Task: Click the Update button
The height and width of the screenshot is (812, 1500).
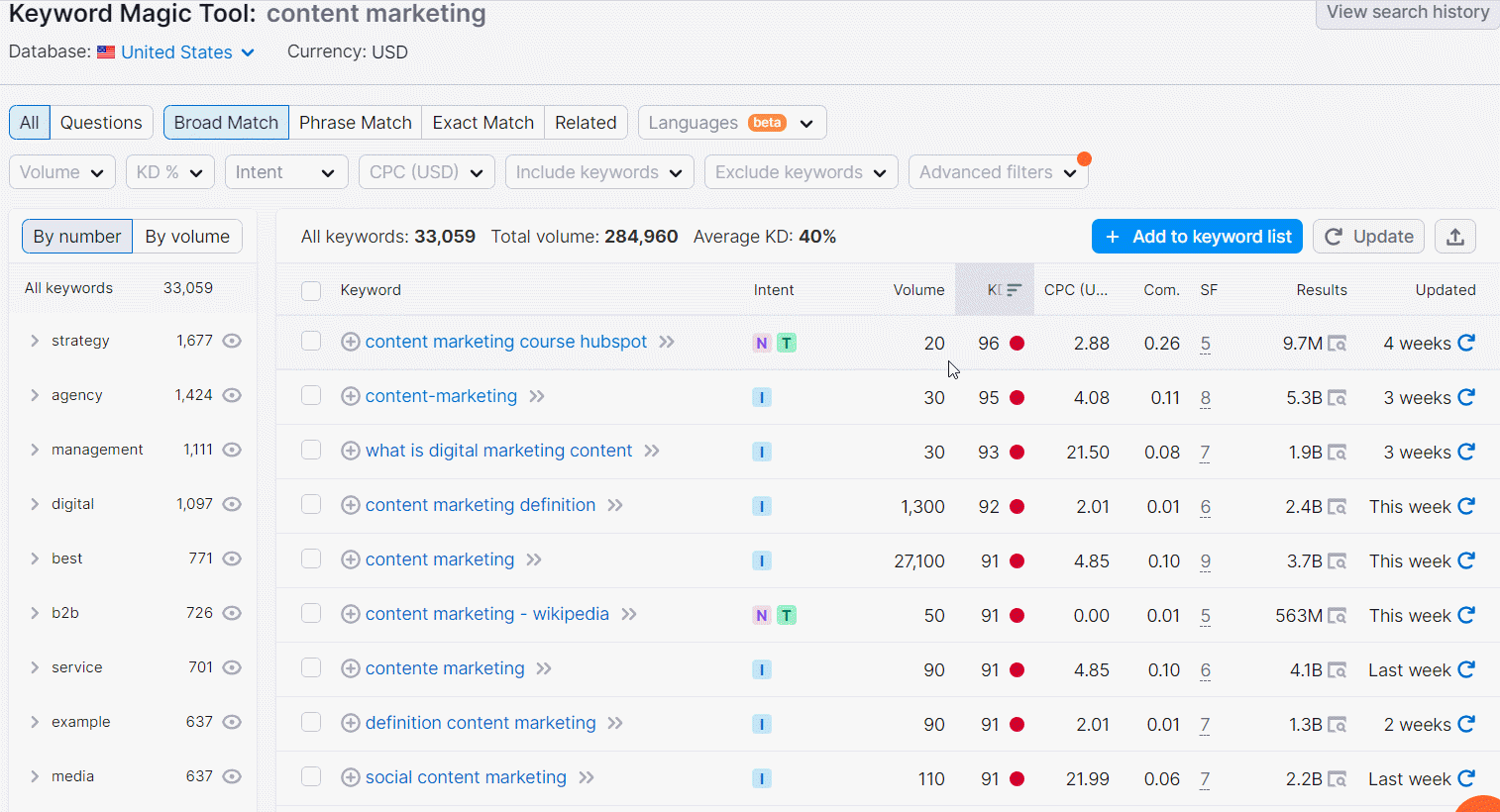Action: point(1369,237)
